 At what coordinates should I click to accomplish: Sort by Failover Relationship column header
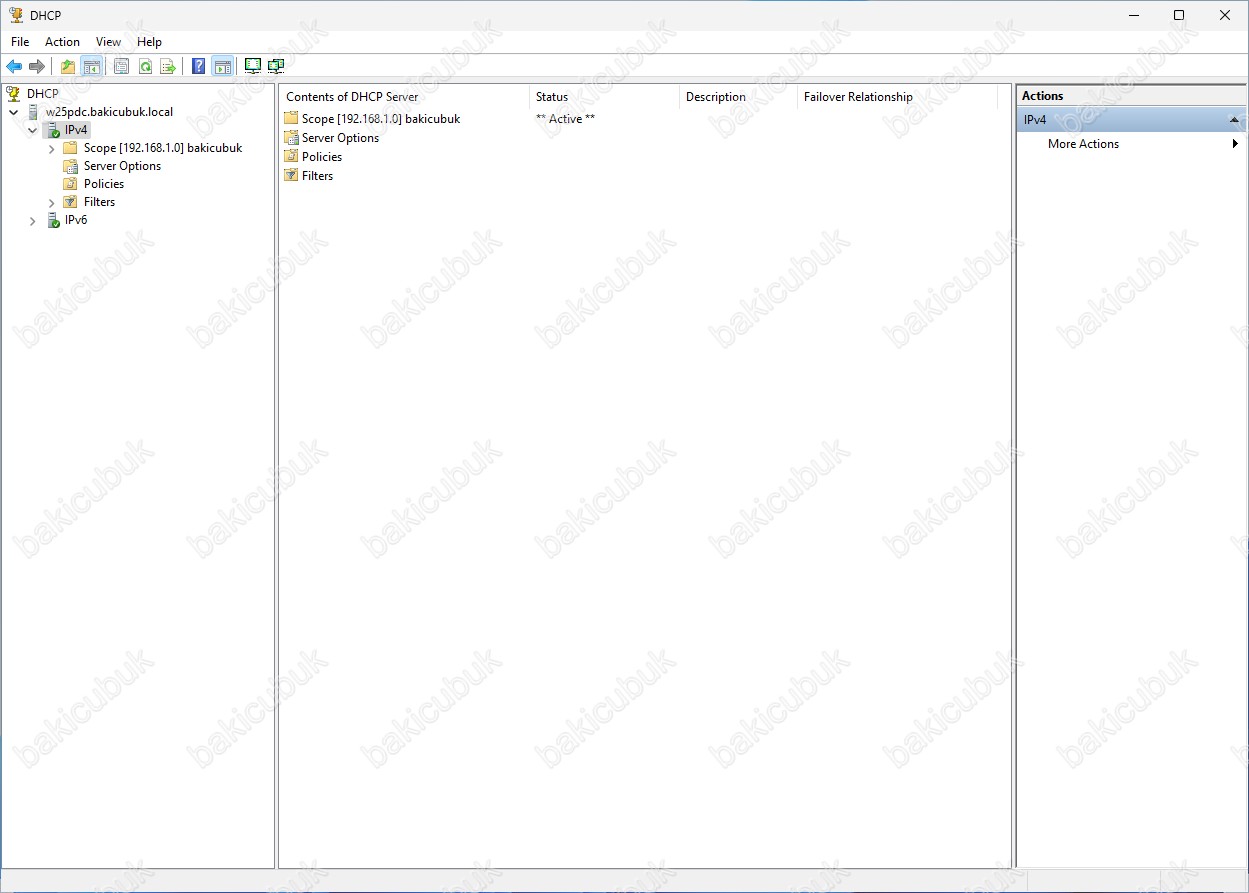897,97
